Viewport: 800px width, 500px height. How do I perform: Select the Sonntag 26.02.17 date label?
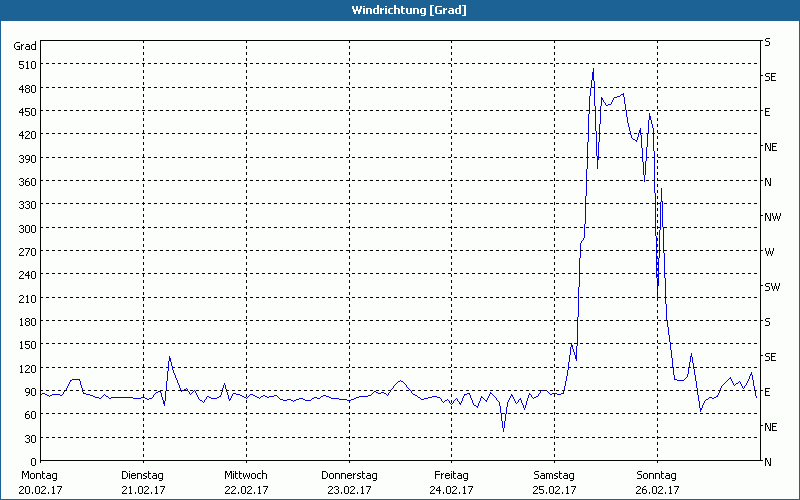[656, 482]
